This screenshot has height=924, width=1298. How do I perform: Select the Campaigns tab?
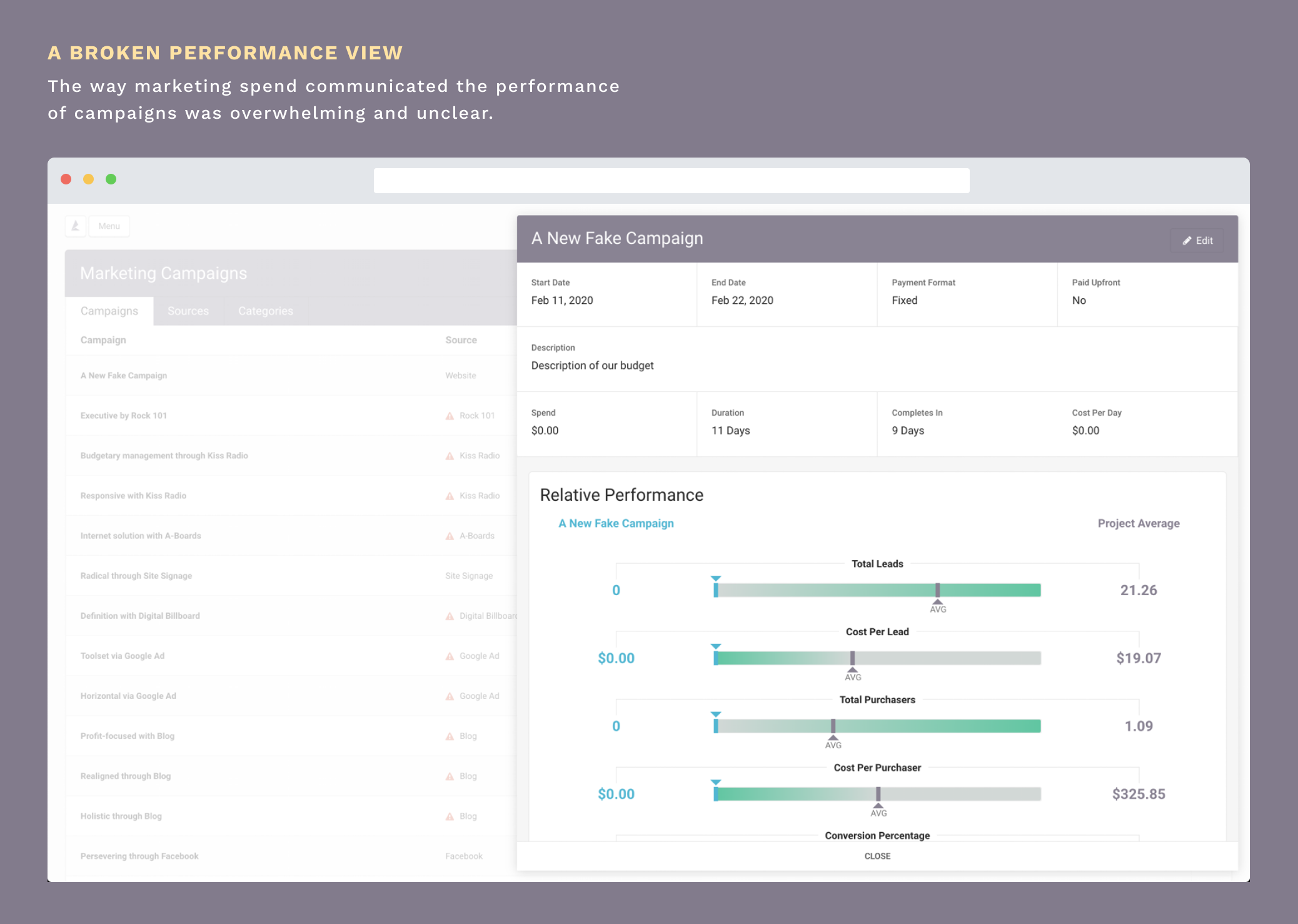coord(109,311)
